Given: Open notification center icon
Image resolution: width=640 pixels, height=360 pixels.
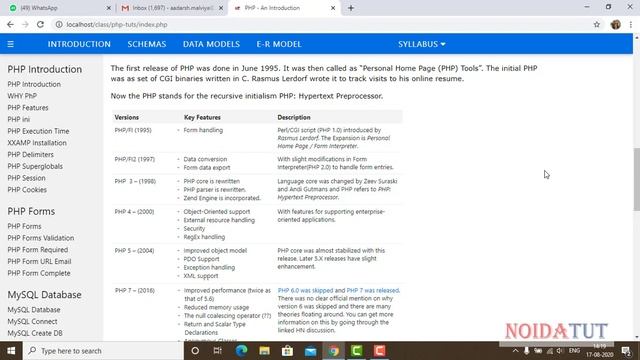Looking at the screenshot, I should tap(626, 351).
